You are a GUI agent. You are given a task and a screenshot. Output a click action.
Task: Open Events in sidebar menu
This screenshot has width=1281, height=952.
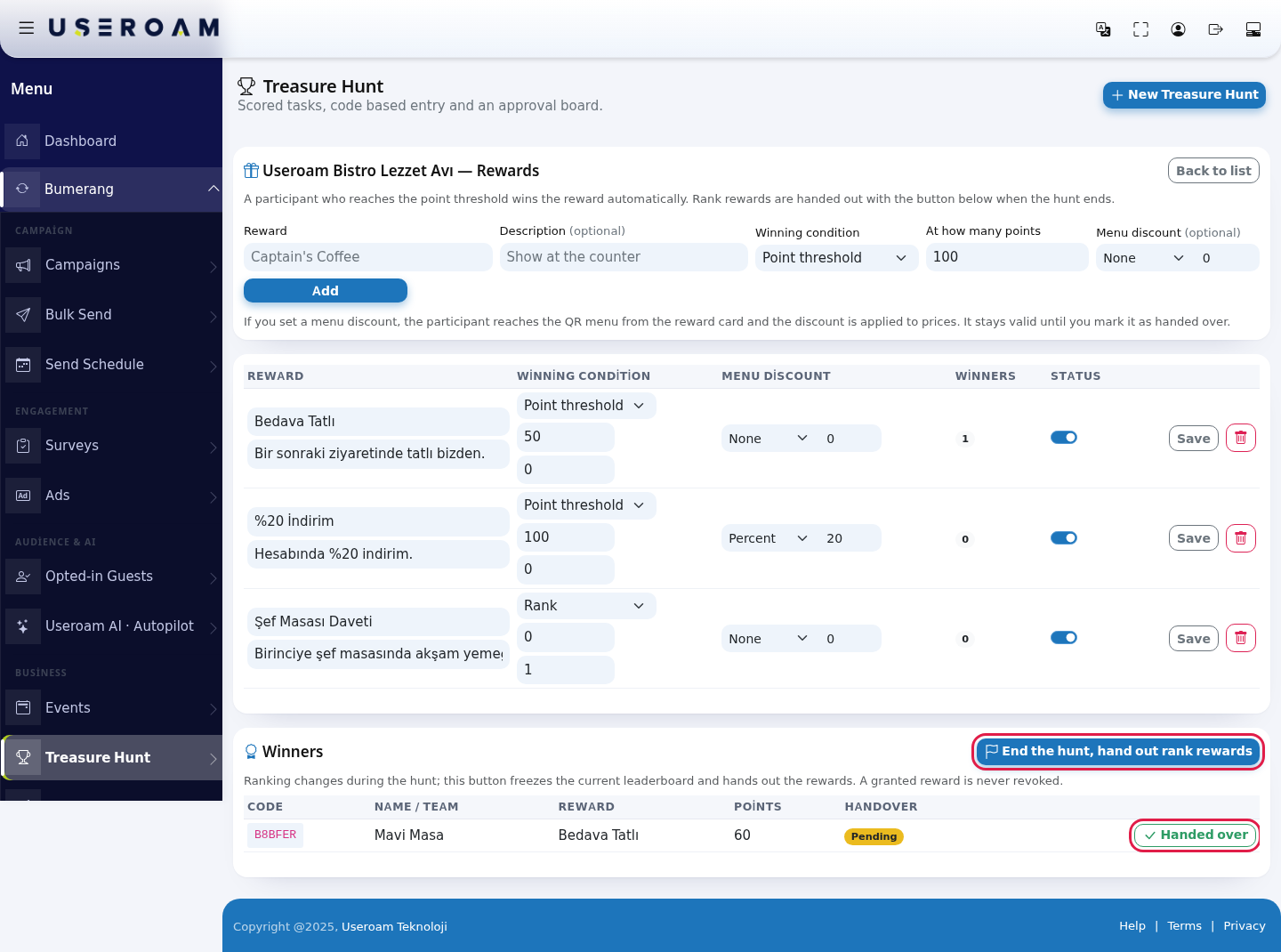click(x=111, y=708)
